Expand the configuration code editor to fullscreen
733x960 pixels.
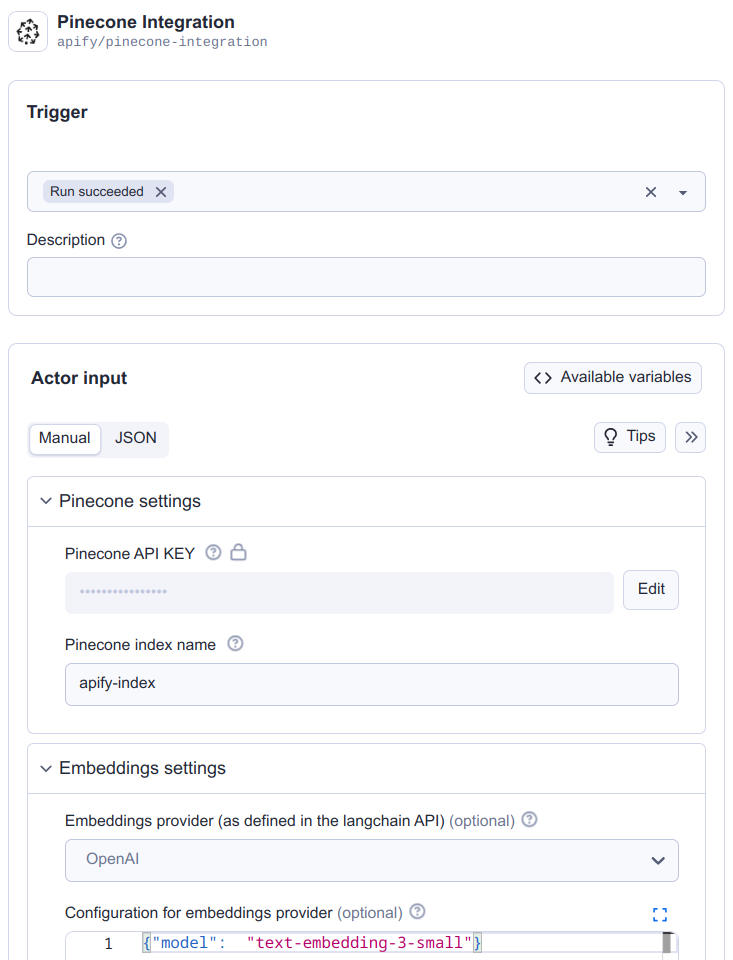pos(659,914)
